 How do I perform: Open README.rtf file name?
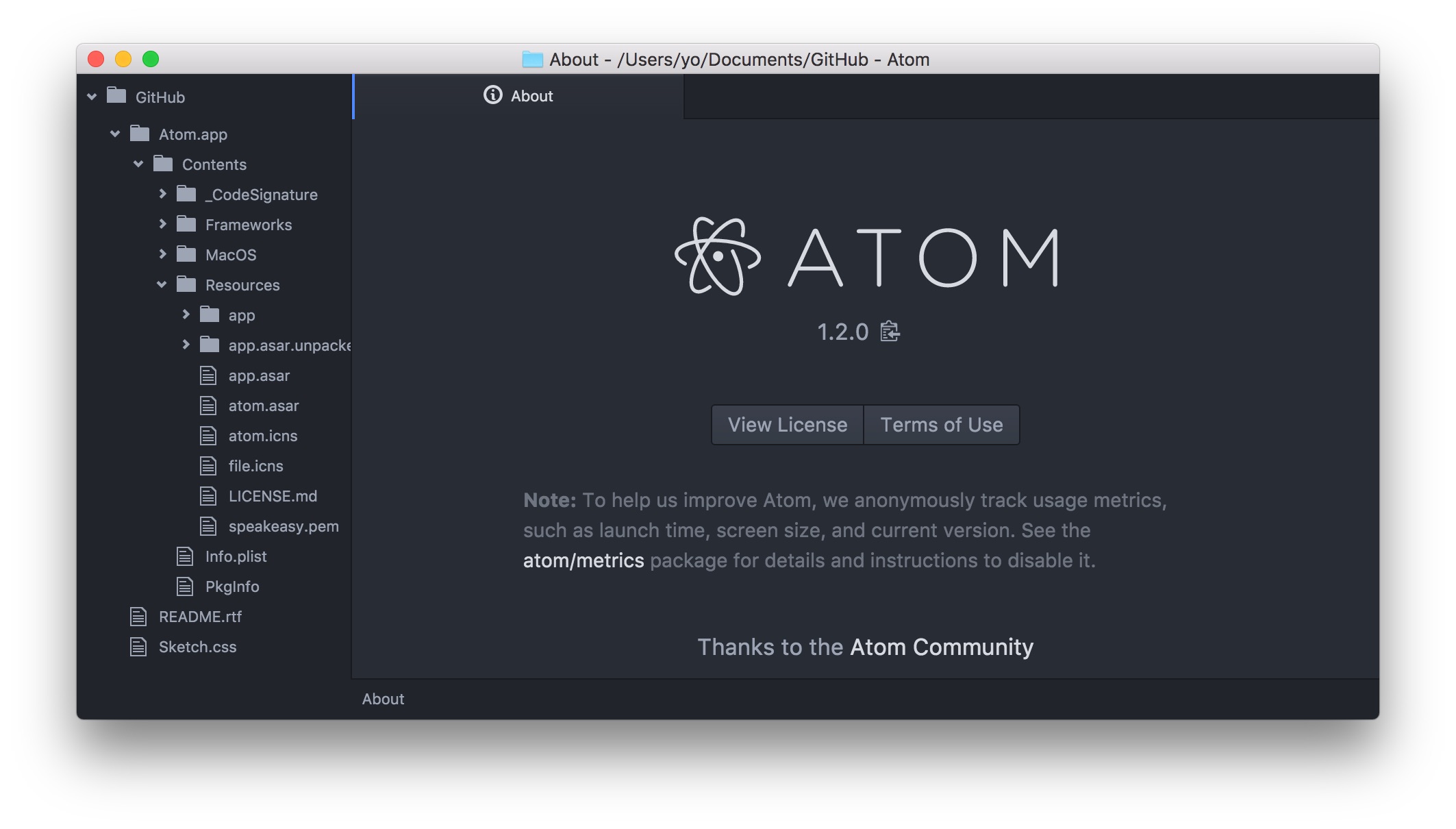pos(200,617)
